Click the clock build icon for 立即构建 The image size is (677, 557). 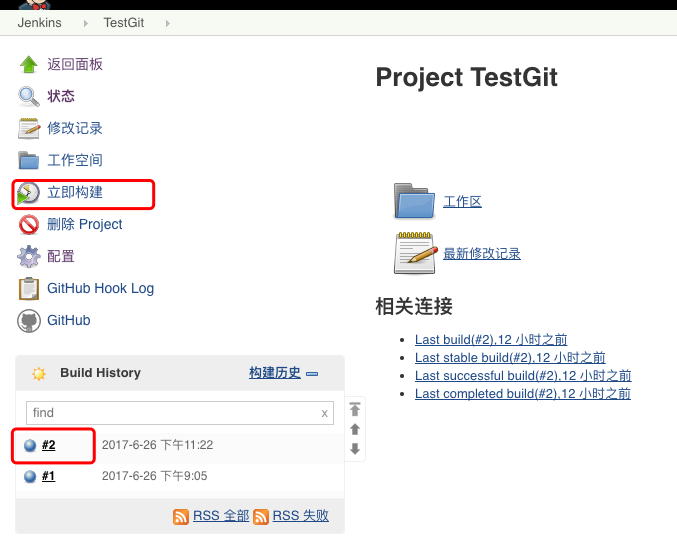pyautogui.click(x=28, y=193)
